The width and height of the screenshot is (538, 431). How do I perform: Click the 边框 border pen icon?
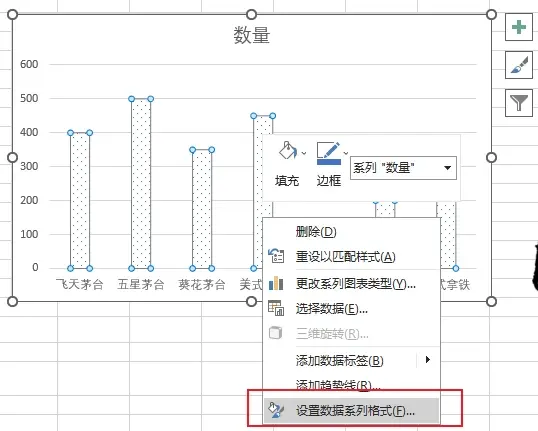(x=329, y=153)
